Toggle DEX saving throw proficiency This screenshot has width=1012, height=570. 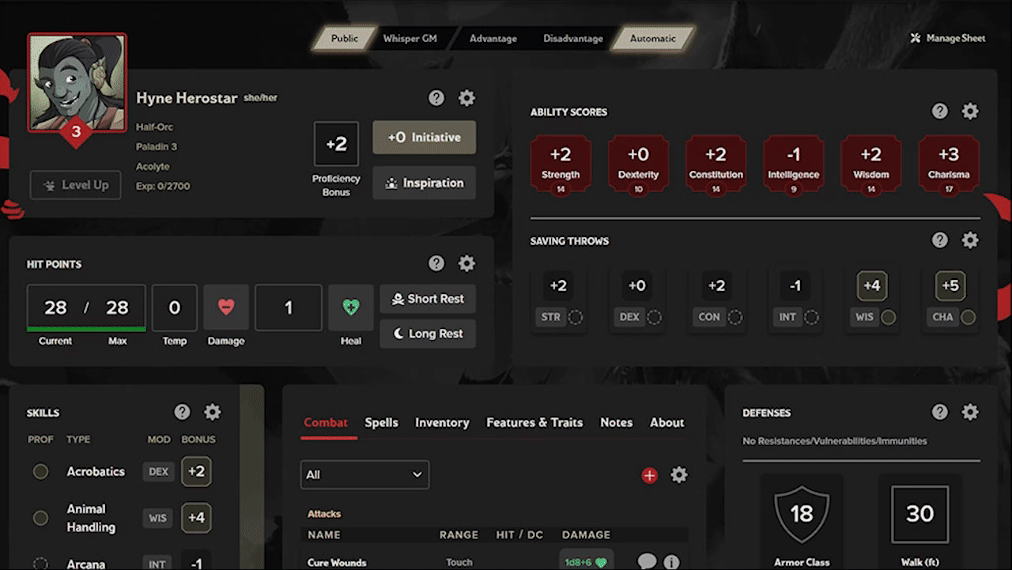[x=654, y=317]
